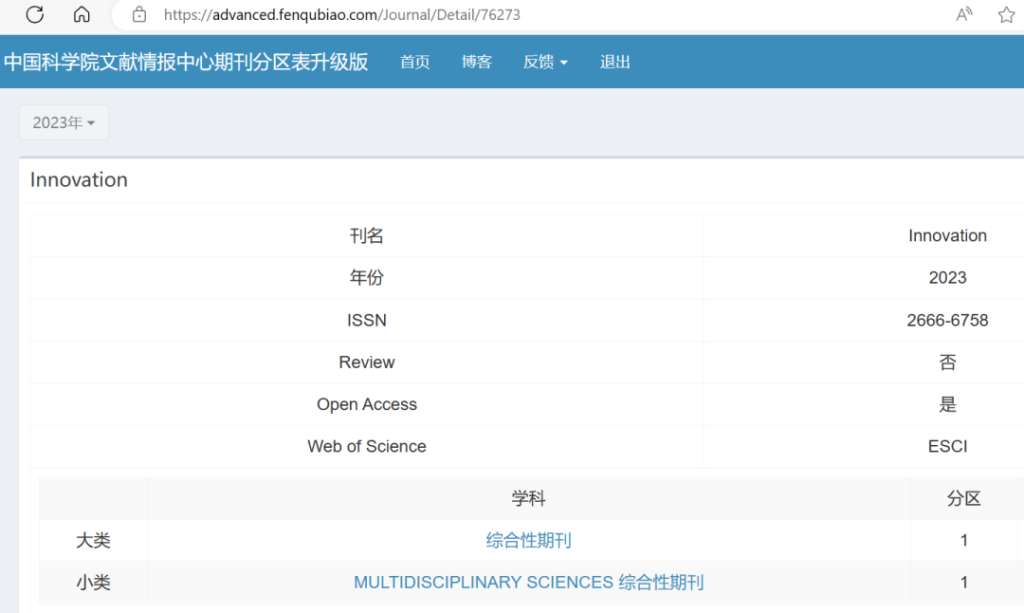Click the 大类 row label
This screenshot has height=613, width=1024.
click(x=93, y=541)
